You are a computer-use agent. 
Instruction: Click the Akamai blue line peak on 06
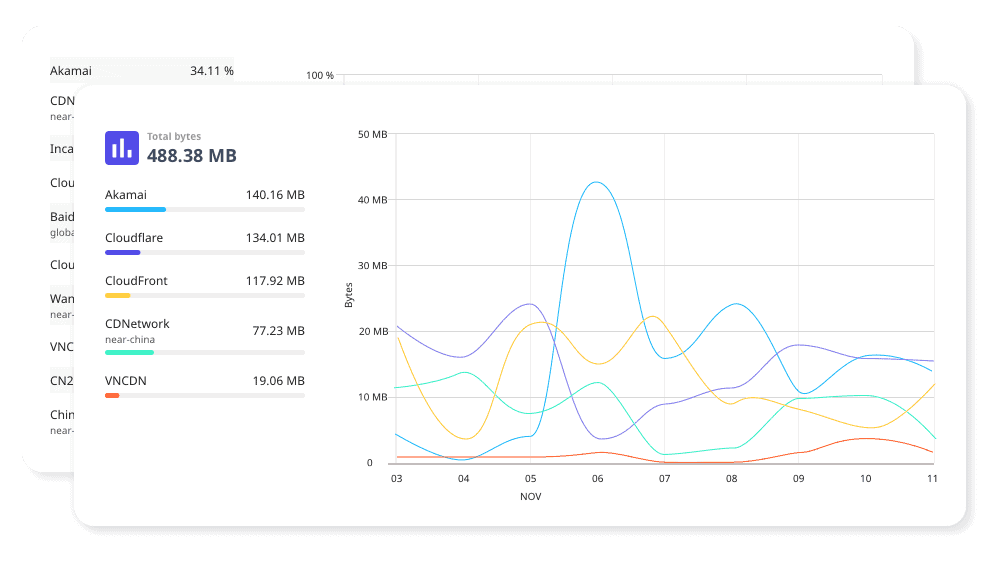[596, 183]
